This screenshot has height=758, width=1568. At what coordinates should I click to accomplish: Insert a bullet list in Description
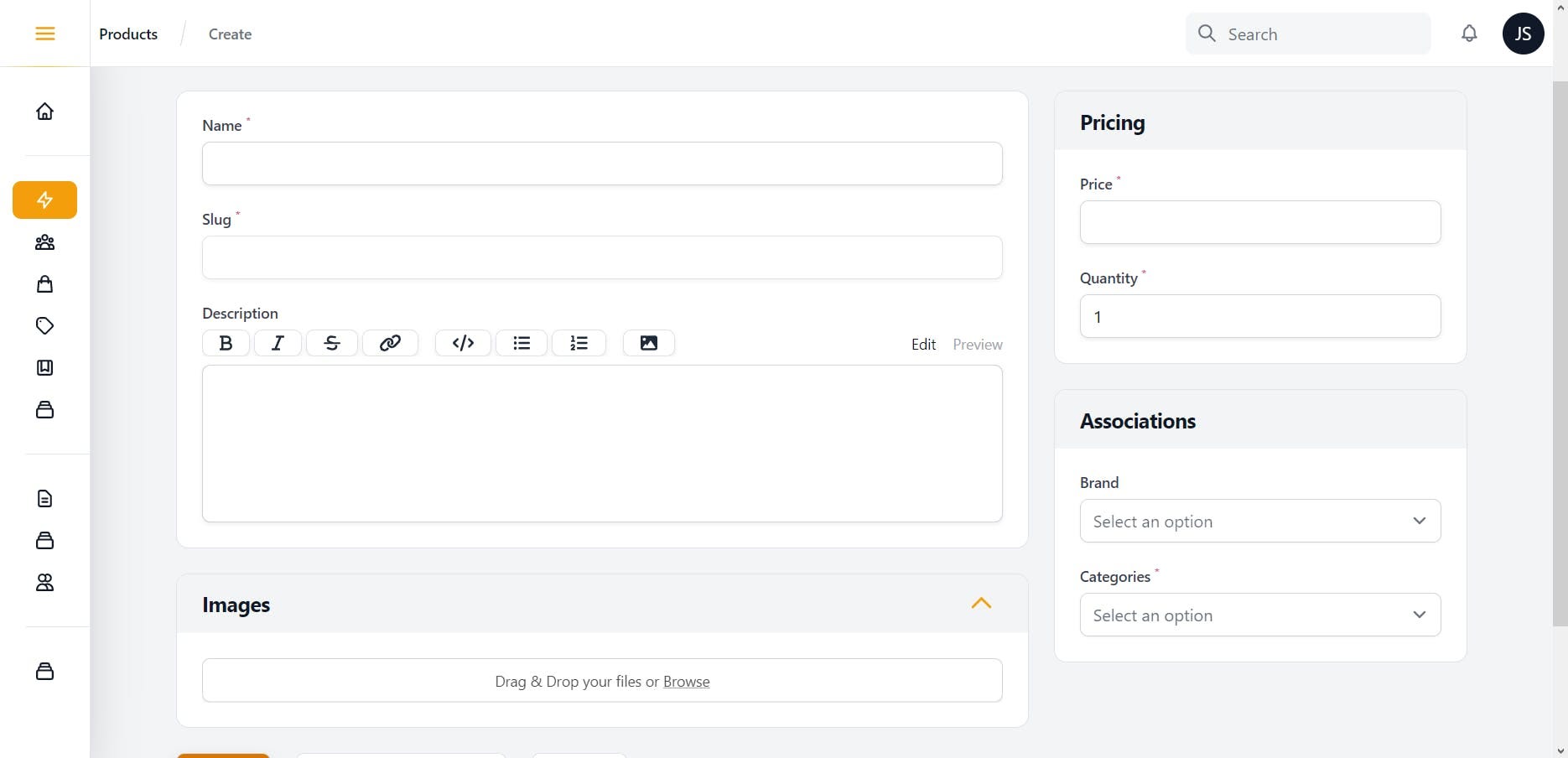(x=522, y=343)
